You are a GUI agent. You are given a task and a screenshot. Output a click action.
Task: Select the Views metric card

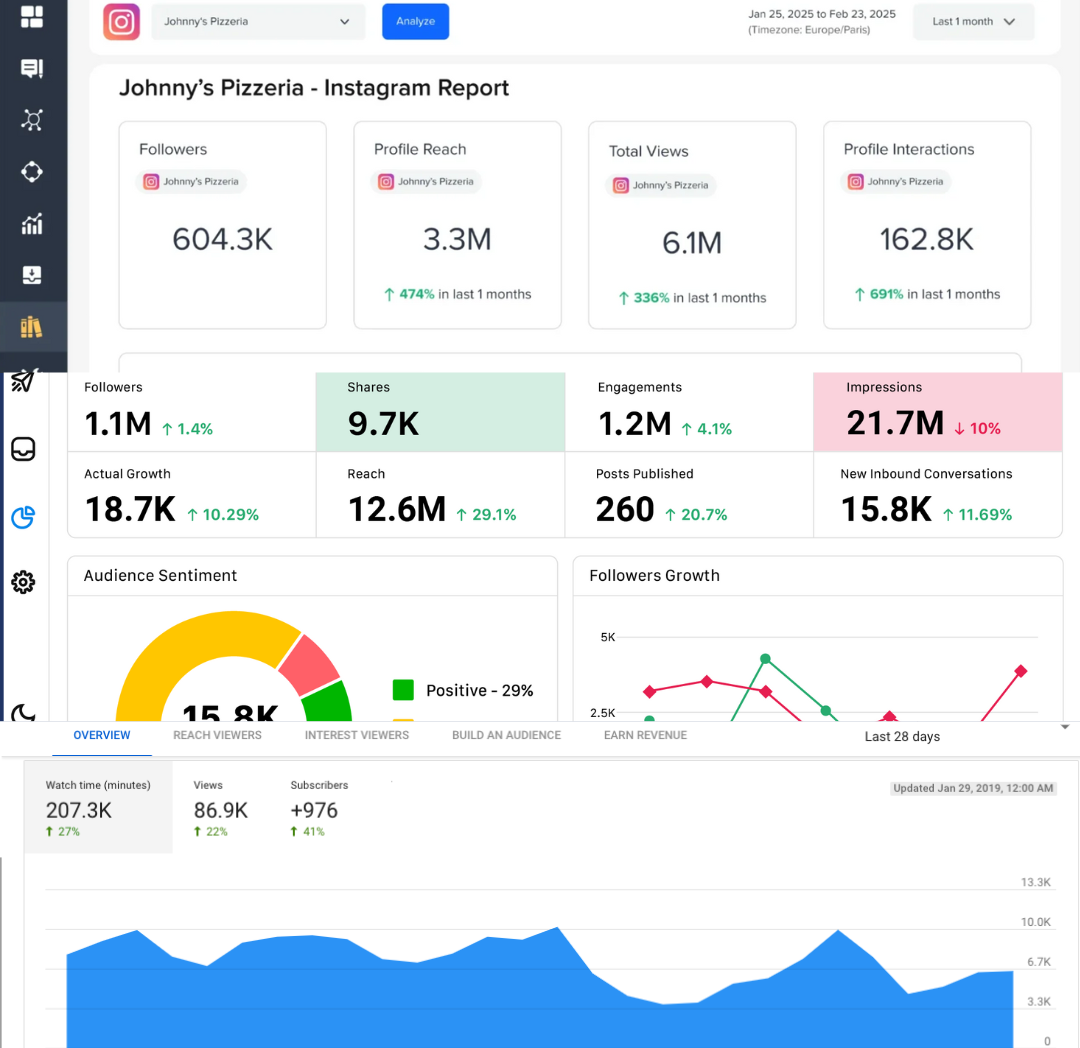(x=220, y=808)
